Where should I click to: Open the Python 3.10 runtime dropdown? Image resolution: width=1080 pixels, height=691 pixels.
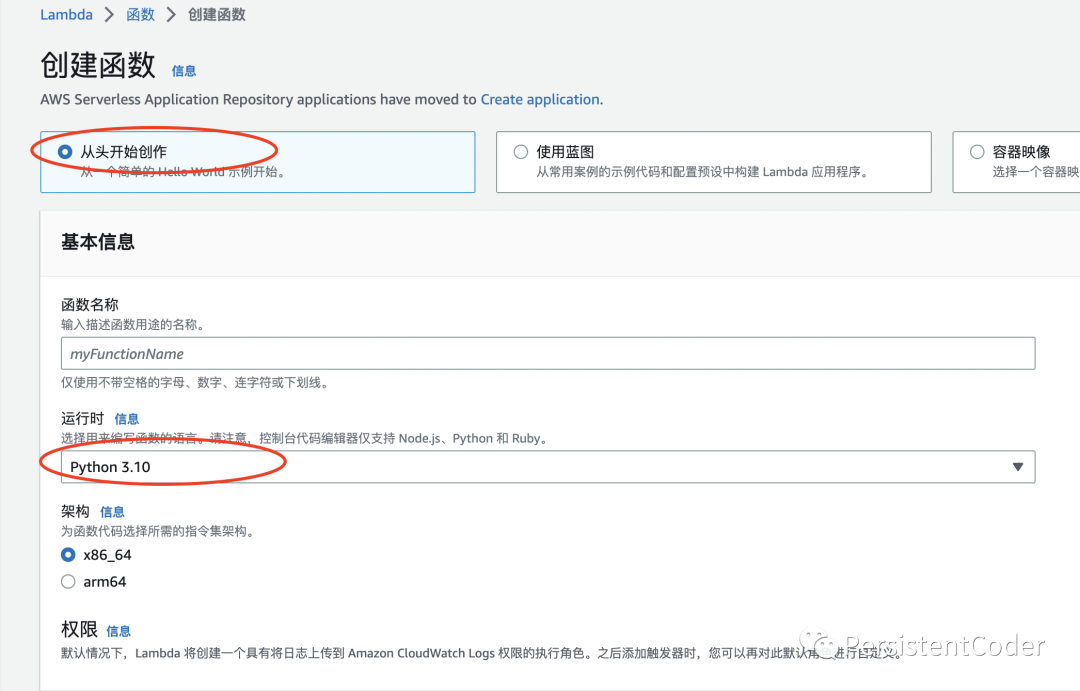pos(548,467)
